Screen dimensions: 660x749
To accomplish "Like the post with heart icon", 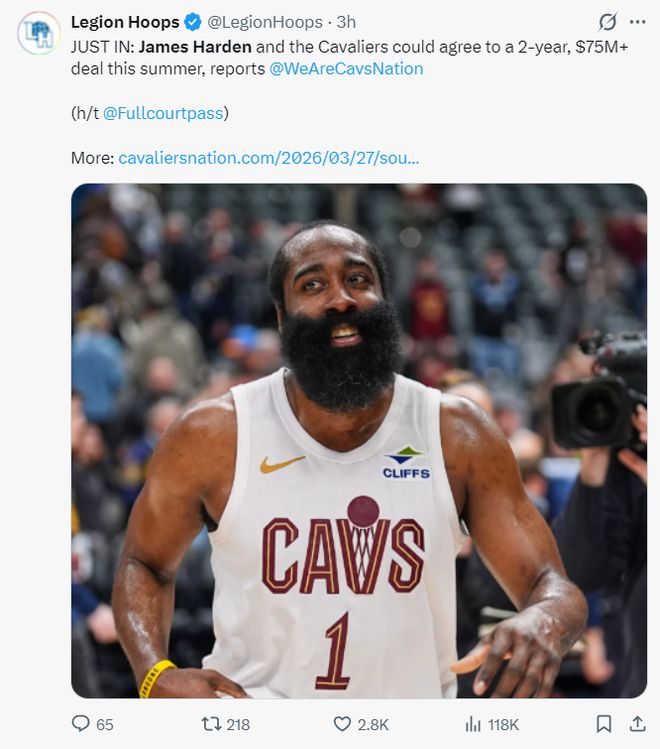I will tap(342, 724).
